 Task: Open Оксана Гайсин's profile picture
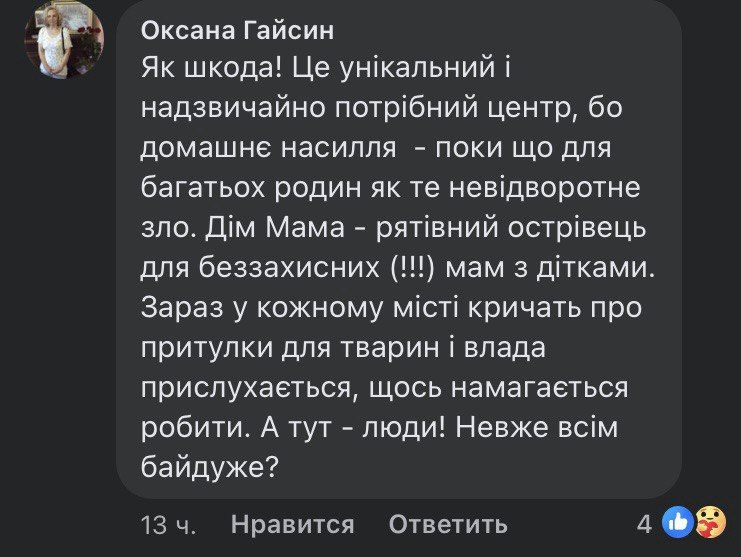click(65, 40)
